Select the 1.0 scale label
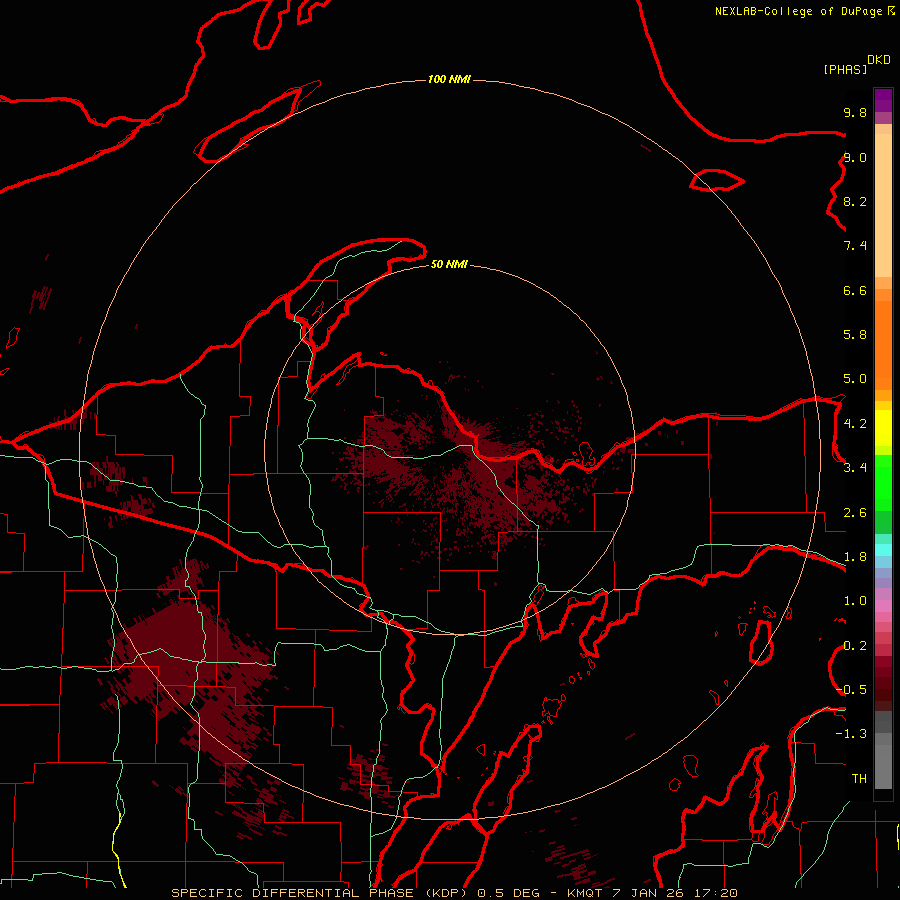Viewport: 900px width, 900px height. pyautogui.click(x=855, y=601)
